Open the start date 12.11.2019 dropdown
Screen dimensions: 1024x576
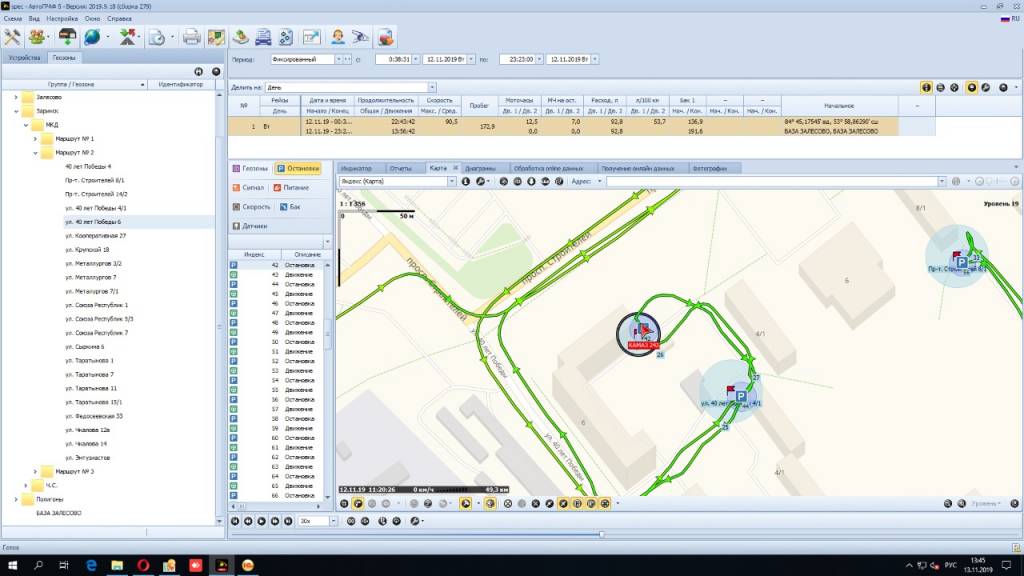click(471, 59)
